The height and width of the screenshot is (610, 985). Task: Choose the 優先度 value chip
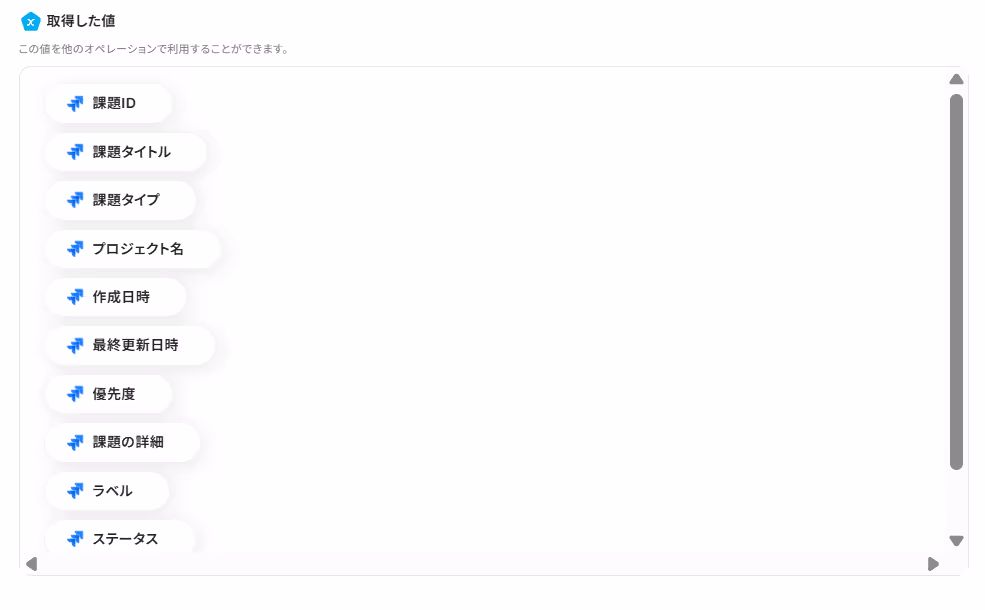[109, 394]
